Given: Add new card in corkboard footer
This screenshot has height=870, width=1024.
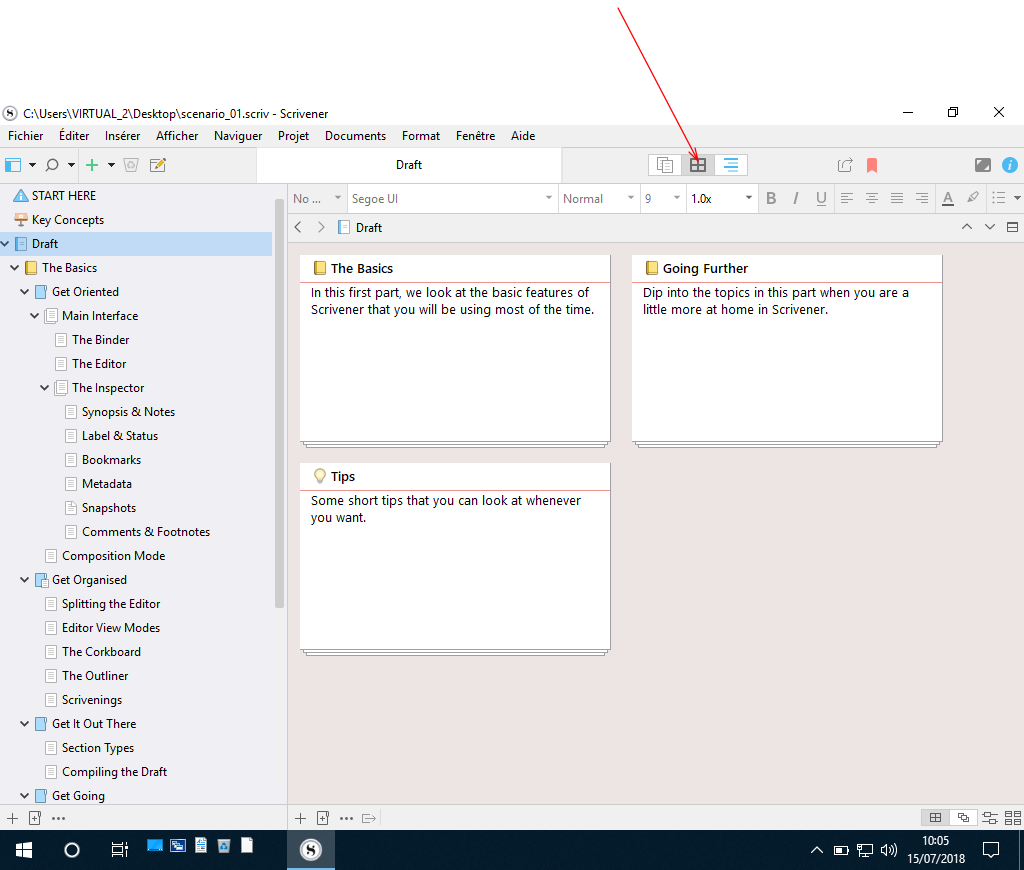Looking at the screenshot, I should 300,818.
